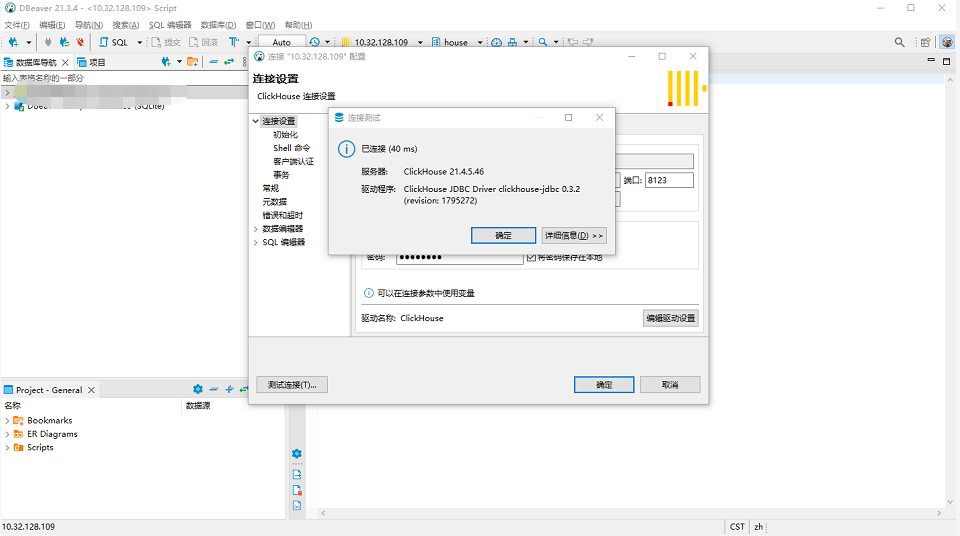The image size is (960, 536).
Task: Click the 取消 button
Action: pyautogui.click(x=670, y=385)
